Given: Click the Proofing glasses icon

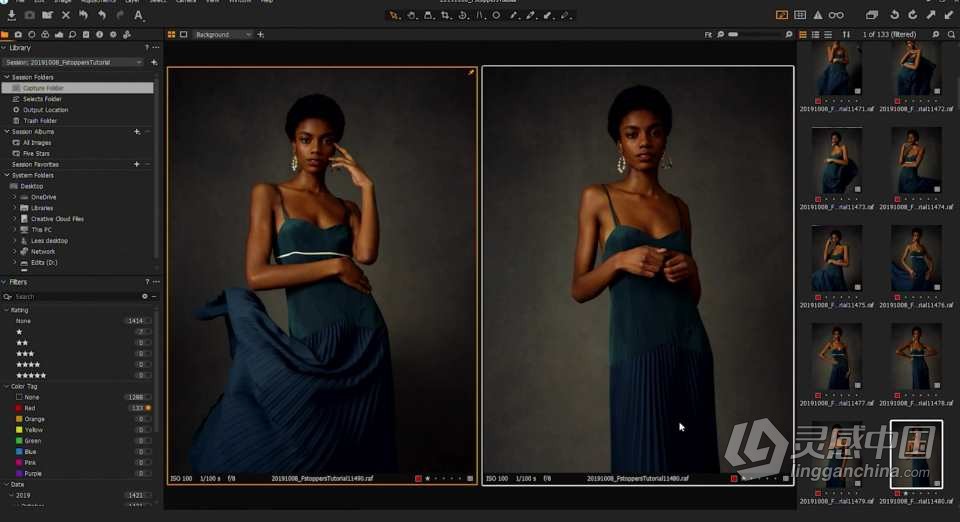Looking at the screenshot, I should click(836, 15).
